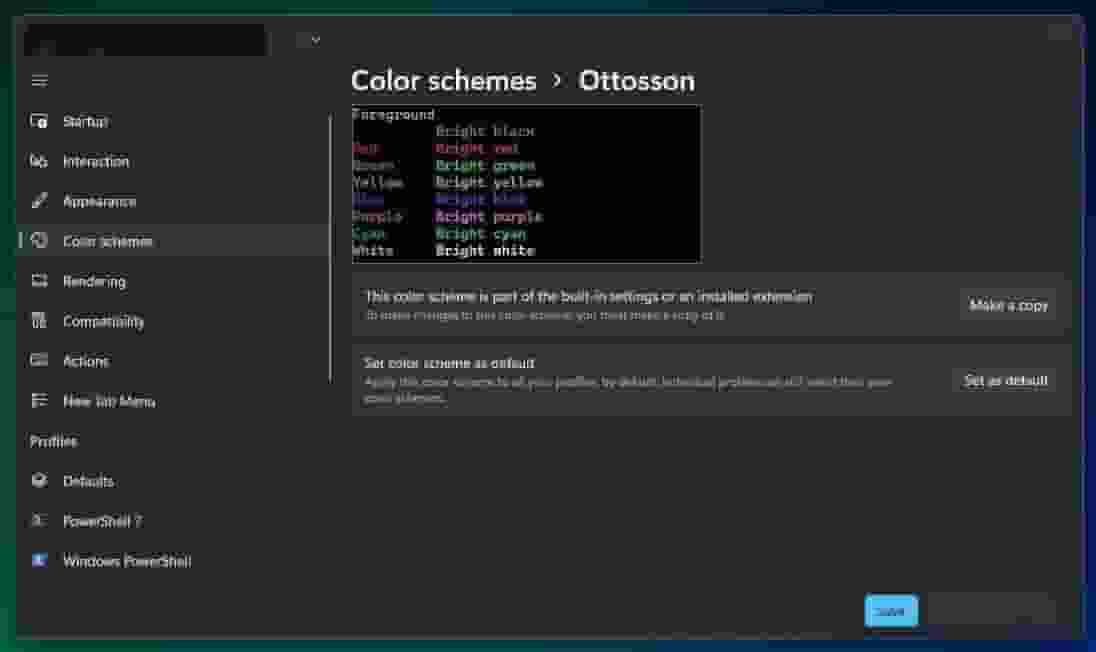Image resolution: width=1096 pixels, height=652 pixels.
Task: Navigate back via the Color schemes breadcrumb
Action: click(x=443, y=81)
